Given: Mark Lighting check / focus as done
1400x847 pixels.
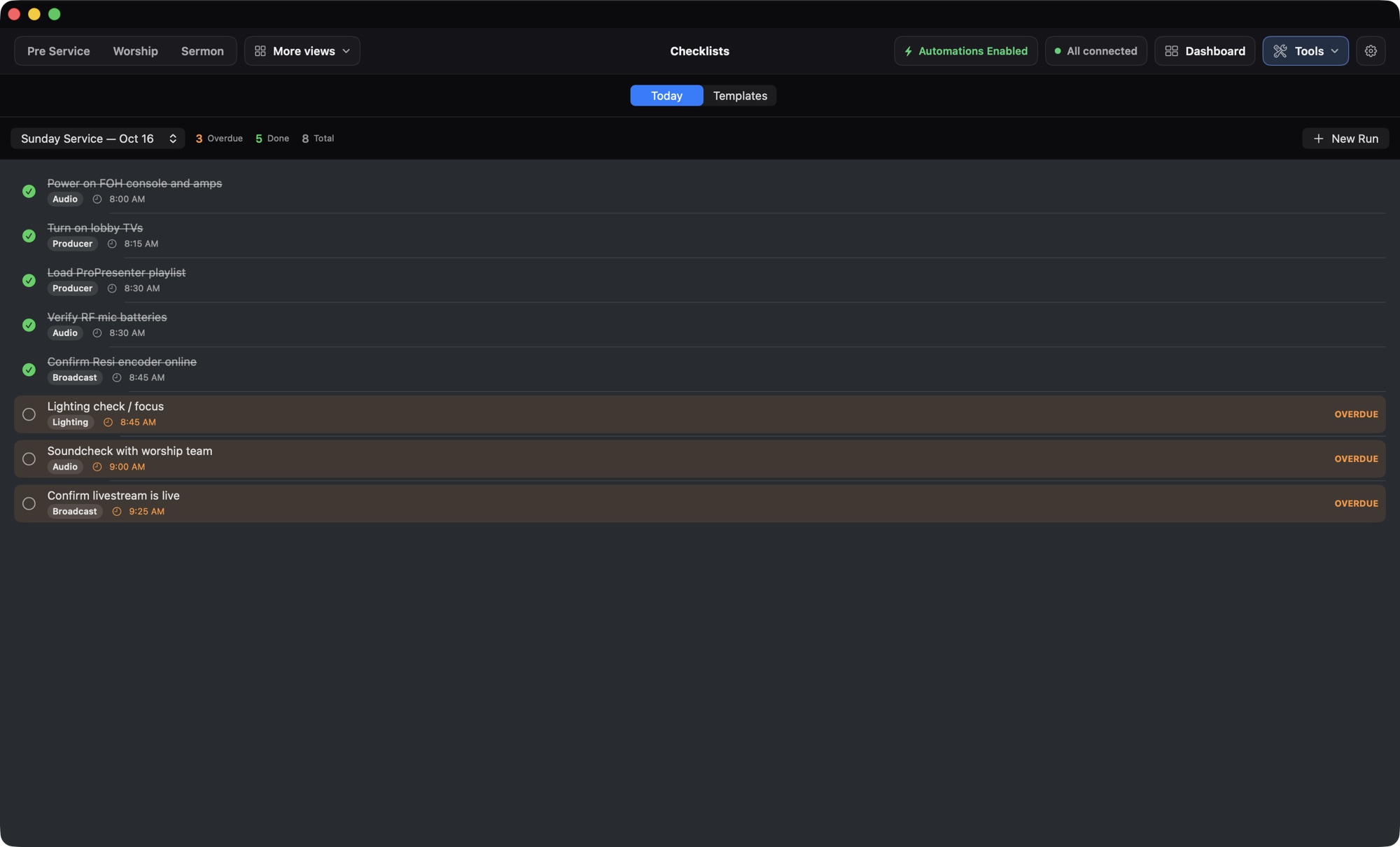Looking at the screenshot, I should coord(29,414).
